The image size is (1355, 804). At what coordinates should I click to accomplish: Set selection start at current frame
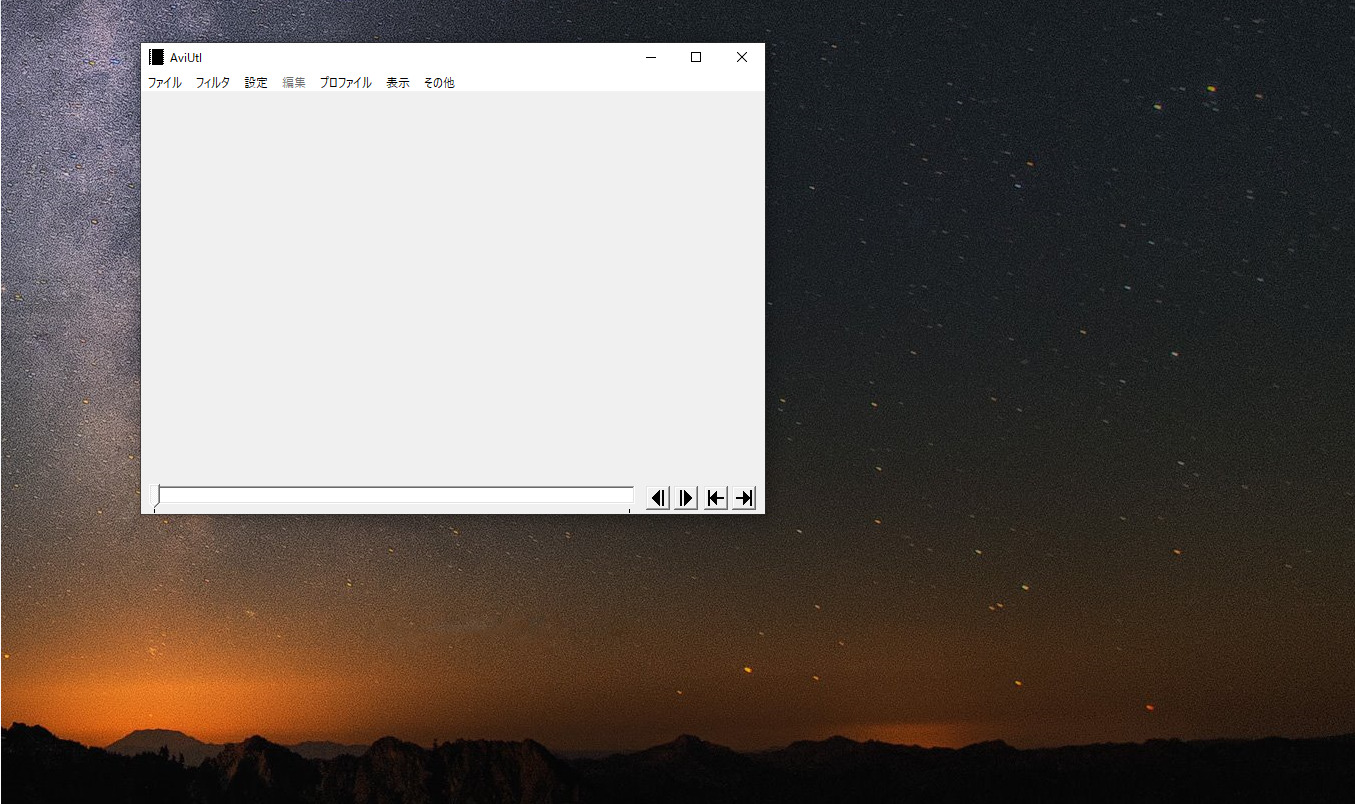(715, 498)
